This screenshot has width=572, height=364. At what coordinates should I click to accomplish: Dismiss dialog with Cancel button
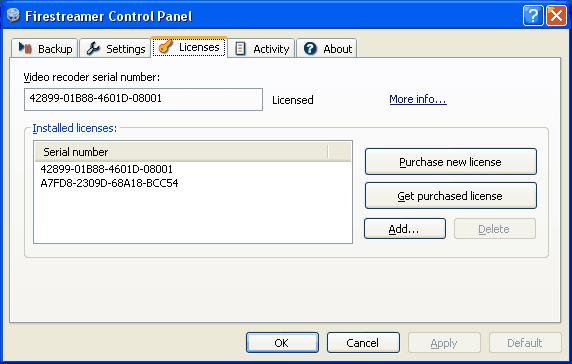[363, 342]
